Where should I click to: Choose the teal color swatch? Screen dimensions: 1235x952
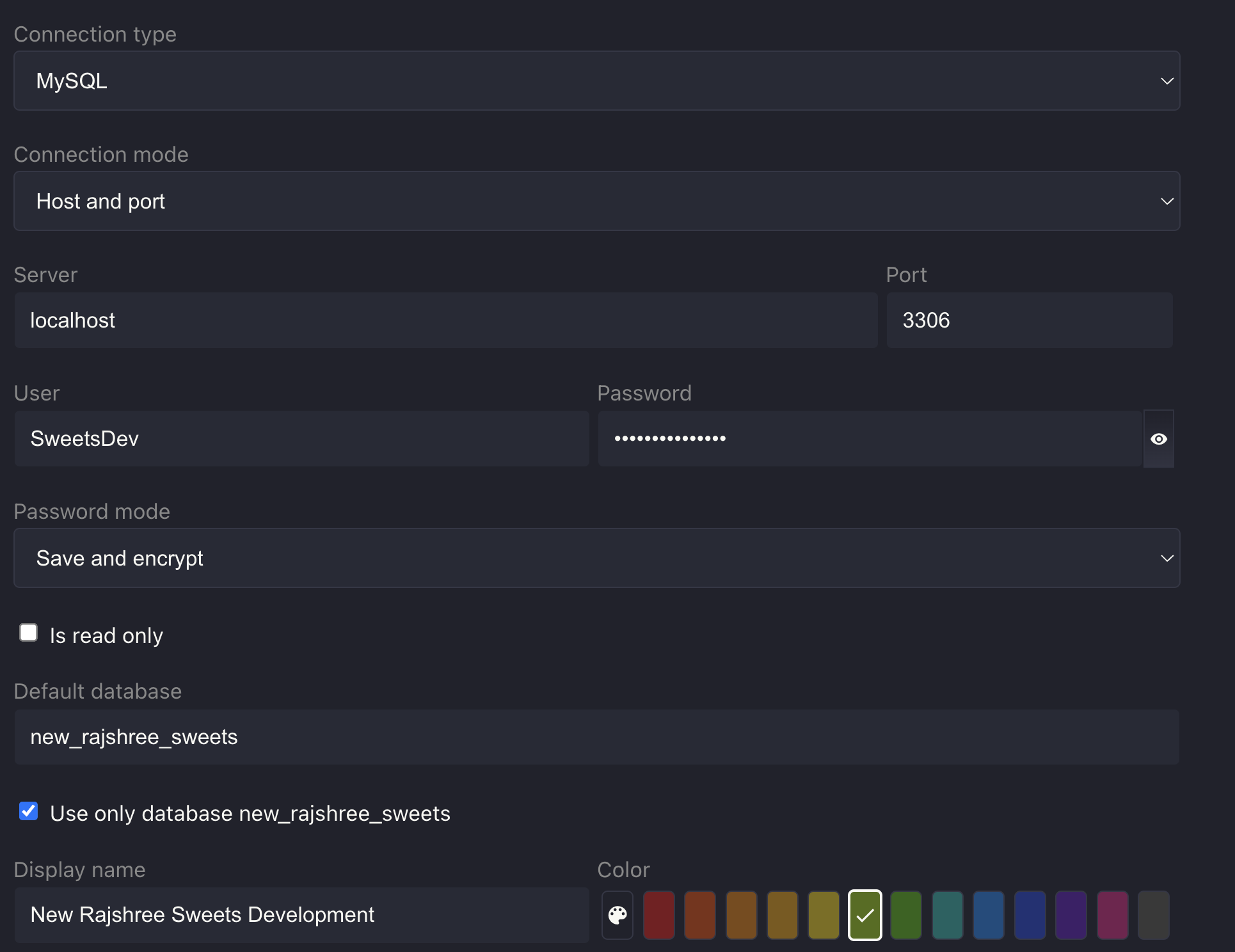coord(947,915)
